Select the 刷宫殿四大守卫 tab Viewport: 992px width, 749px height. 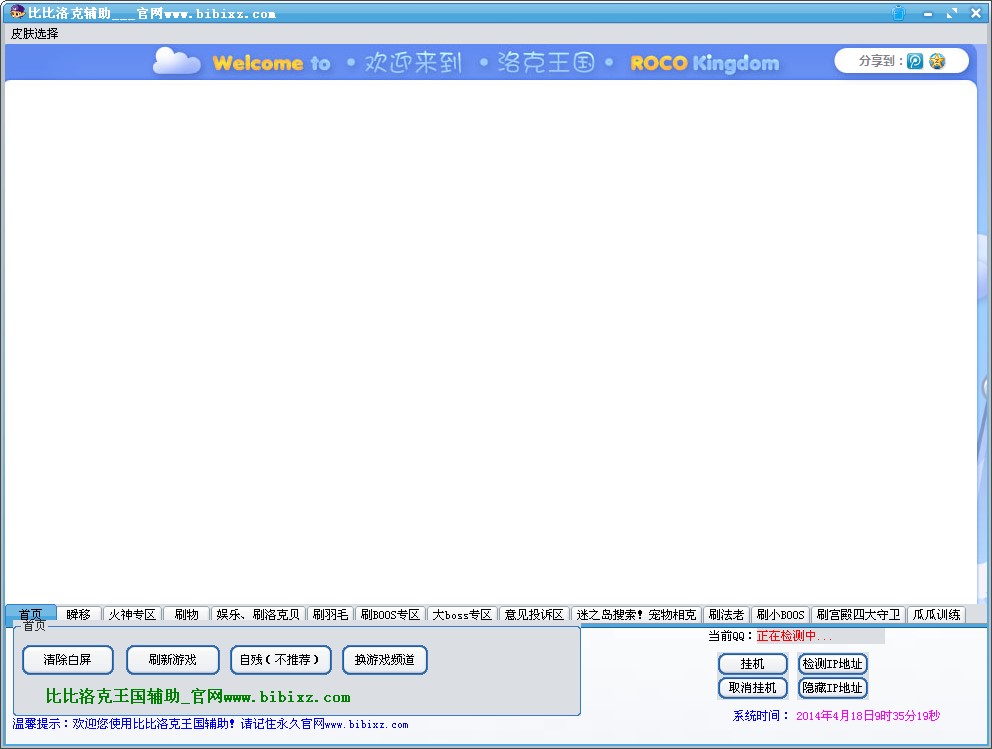(858, 614)
